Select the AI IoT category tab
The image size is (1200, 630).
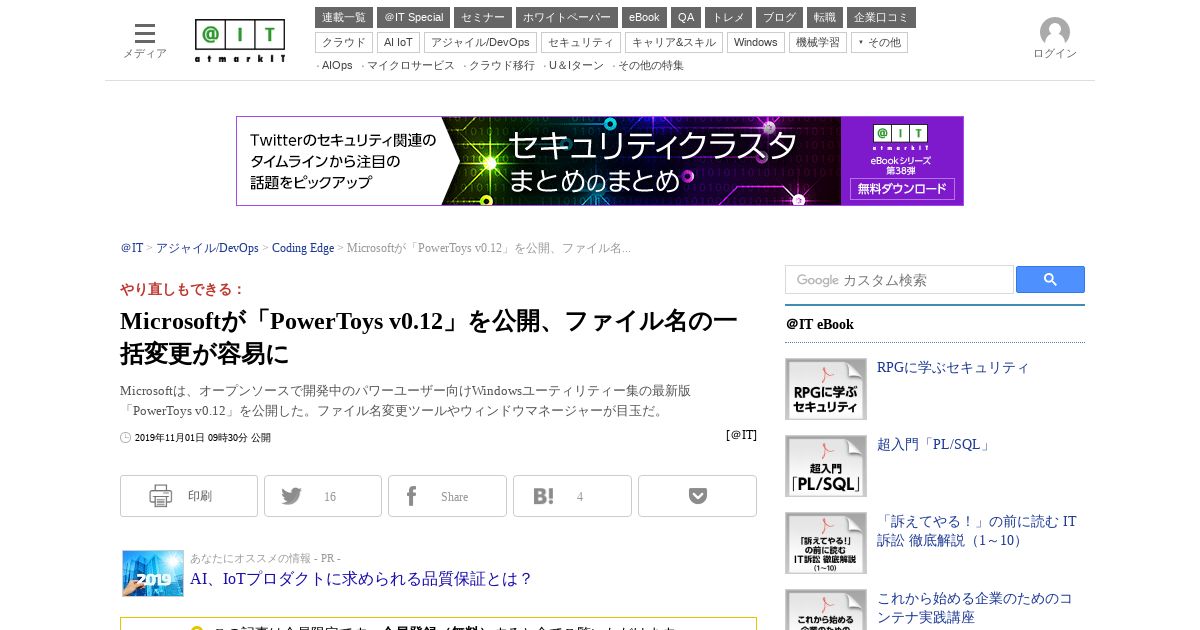(398, 42)
